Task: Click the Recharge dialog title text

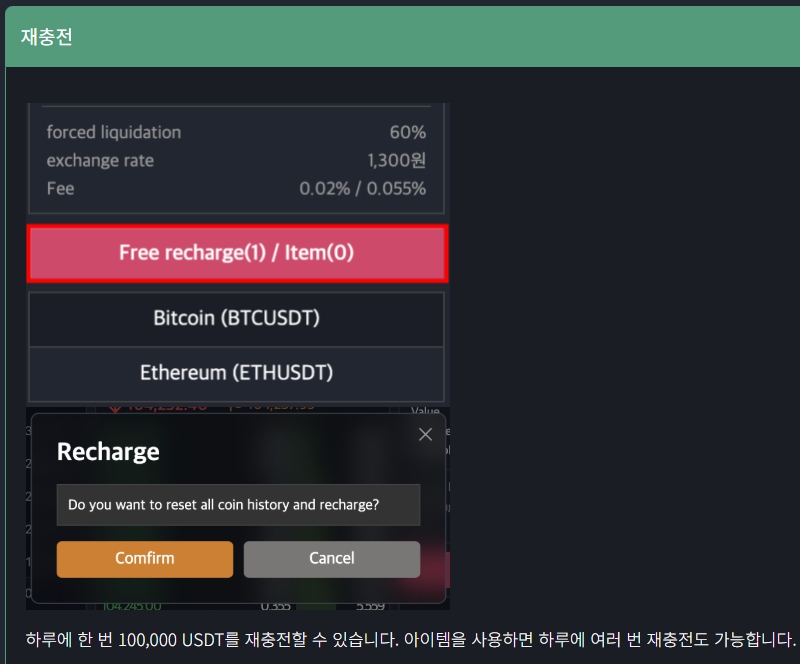Action: 108,451
